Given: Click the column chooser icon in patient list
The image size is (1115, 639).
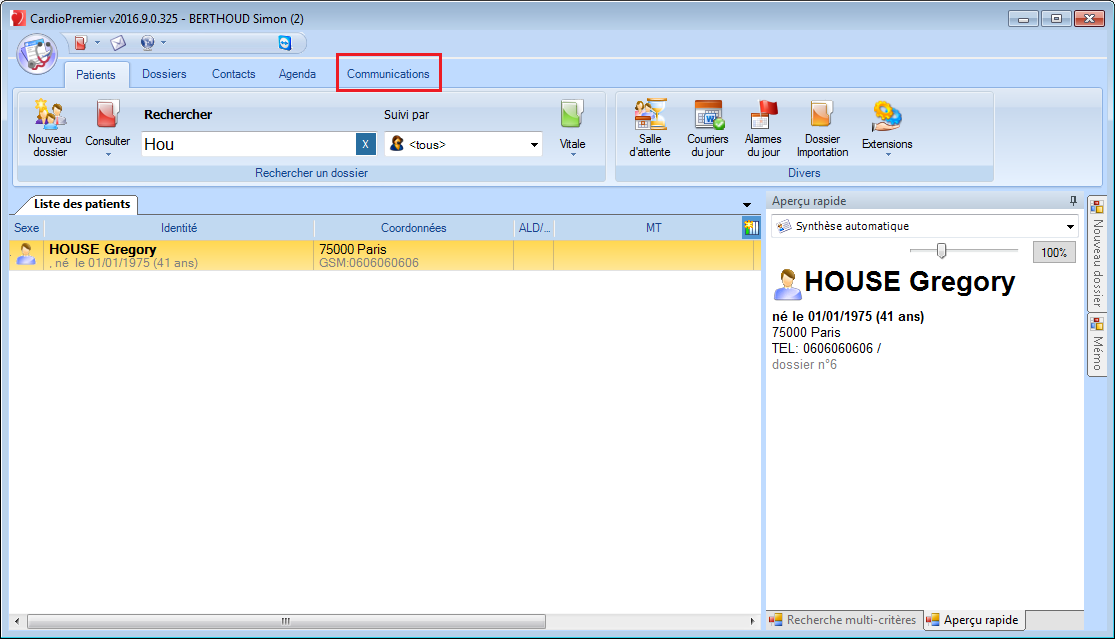Looking at the screenshot, I should (x=751, y=228).
